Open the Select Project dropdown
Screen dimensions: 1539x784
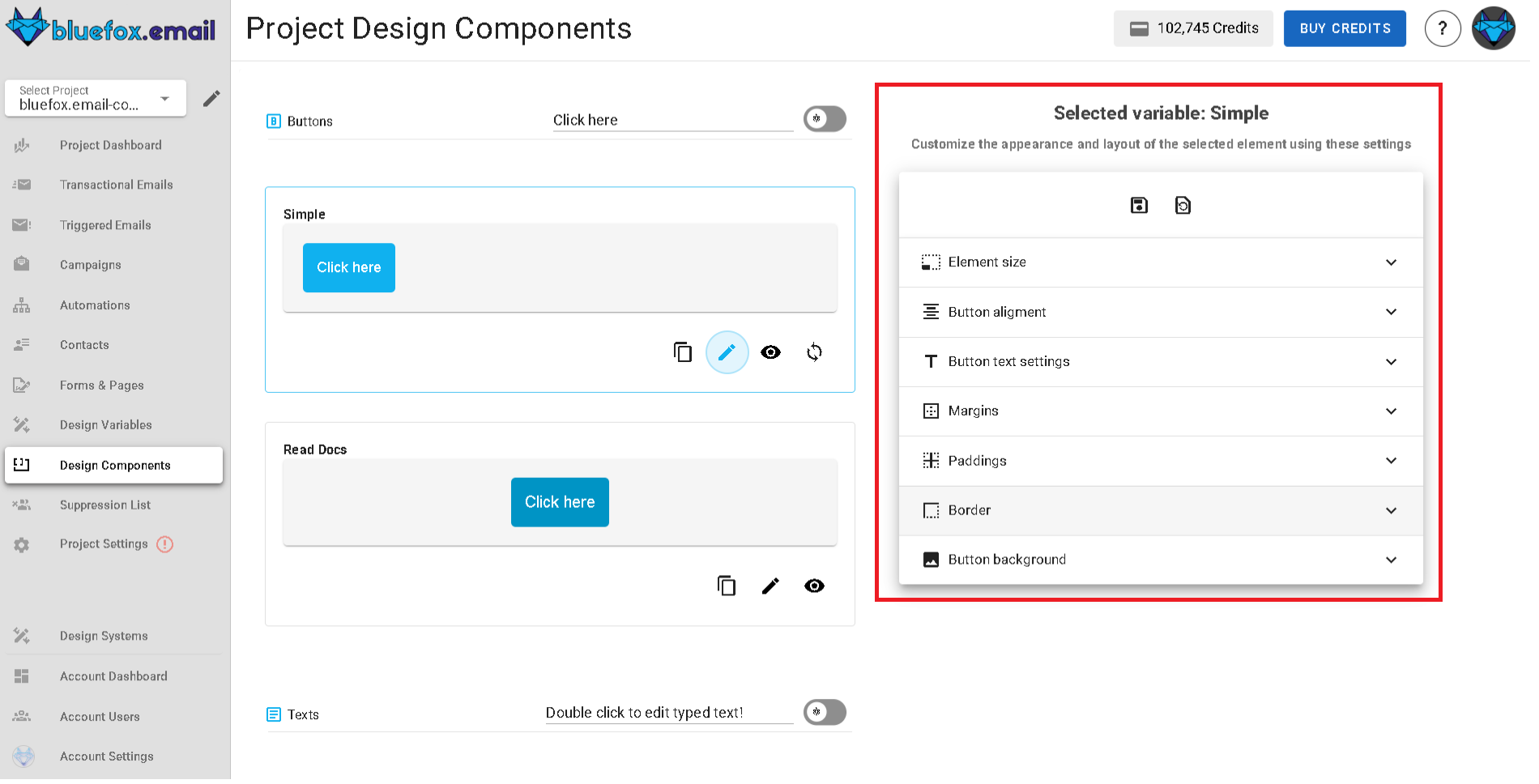pos(96,98)
